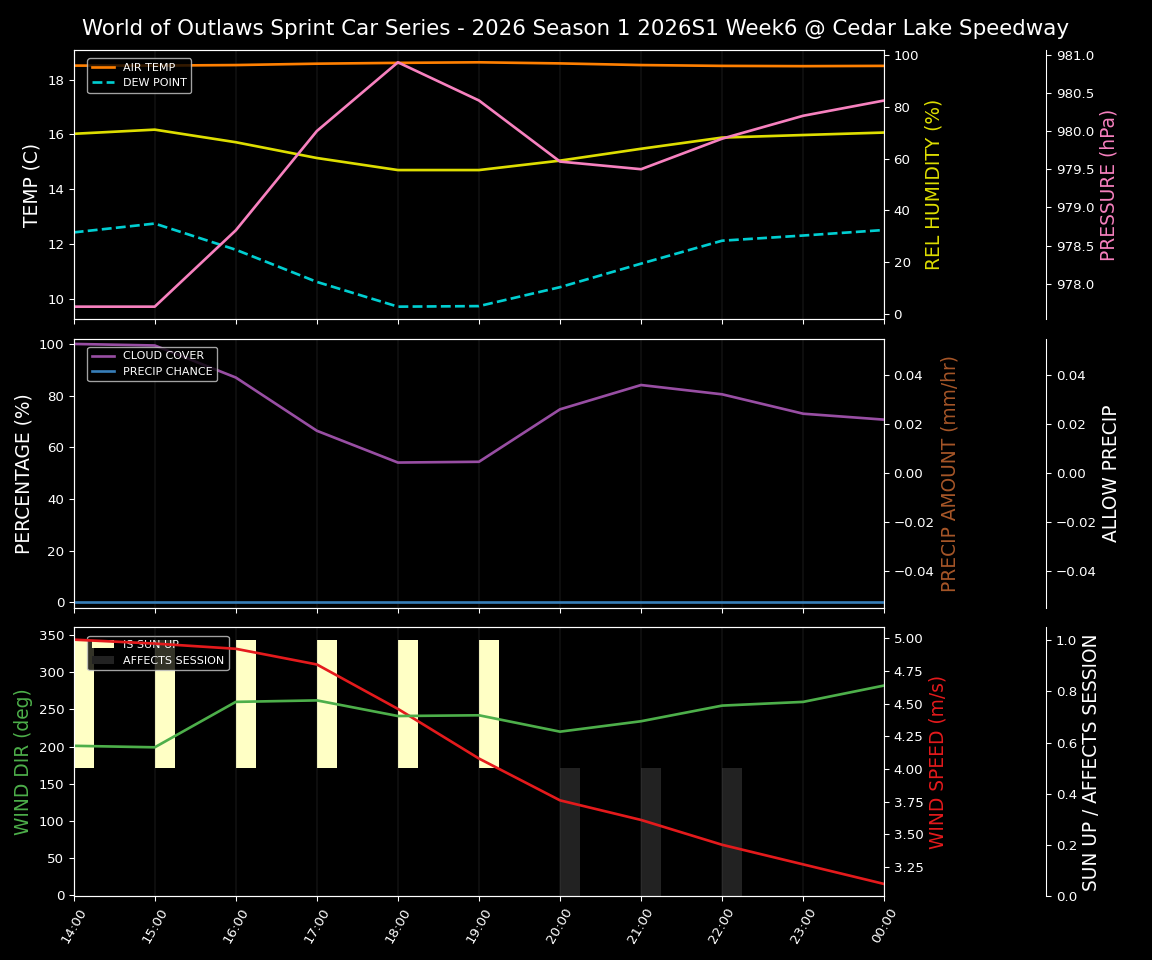Expand the middle panel legend box
Viewport: 1152px width, 960px height.
point(152,362)
